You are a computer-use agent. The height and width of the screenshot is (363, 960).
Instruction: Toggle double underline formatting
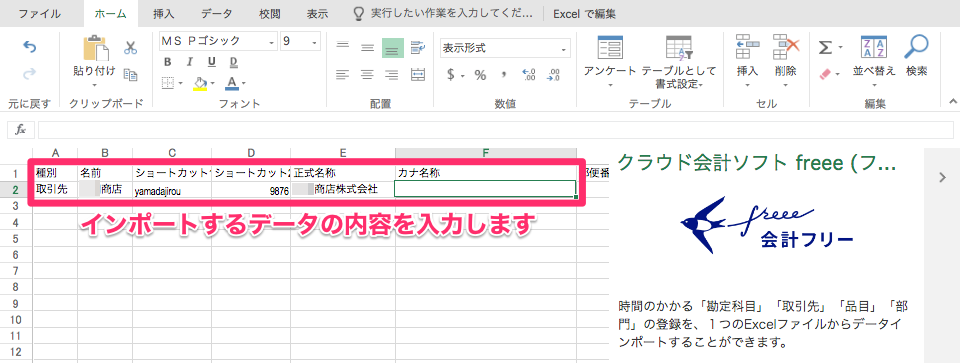pyautogui.click(x=233, y=61)
